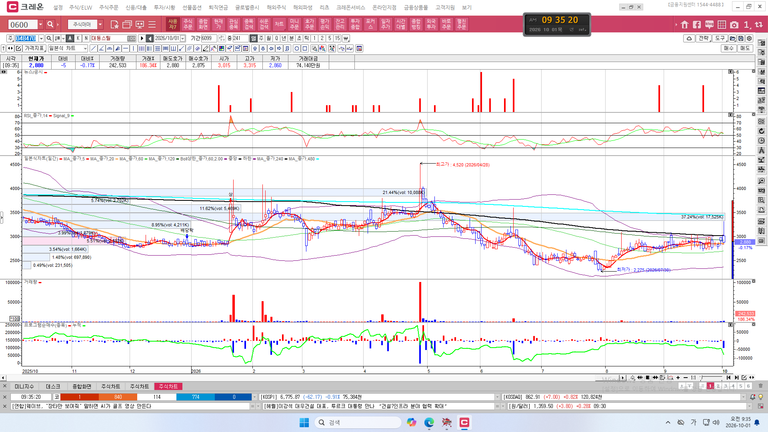Open the Windows Start menu
Screen dimensions: 768x432
pos(304,422)
